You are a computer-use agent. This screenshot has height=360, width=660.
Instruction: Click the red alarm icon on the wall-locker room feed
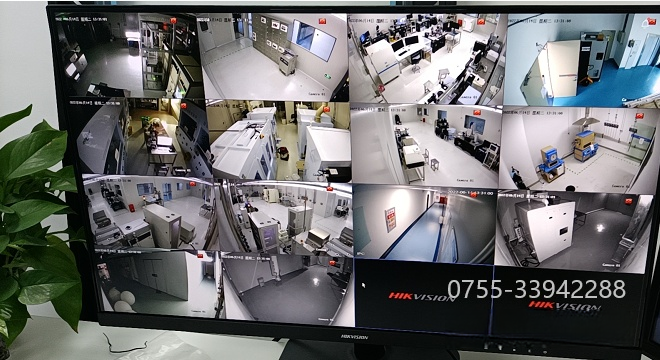coord(322,21)
